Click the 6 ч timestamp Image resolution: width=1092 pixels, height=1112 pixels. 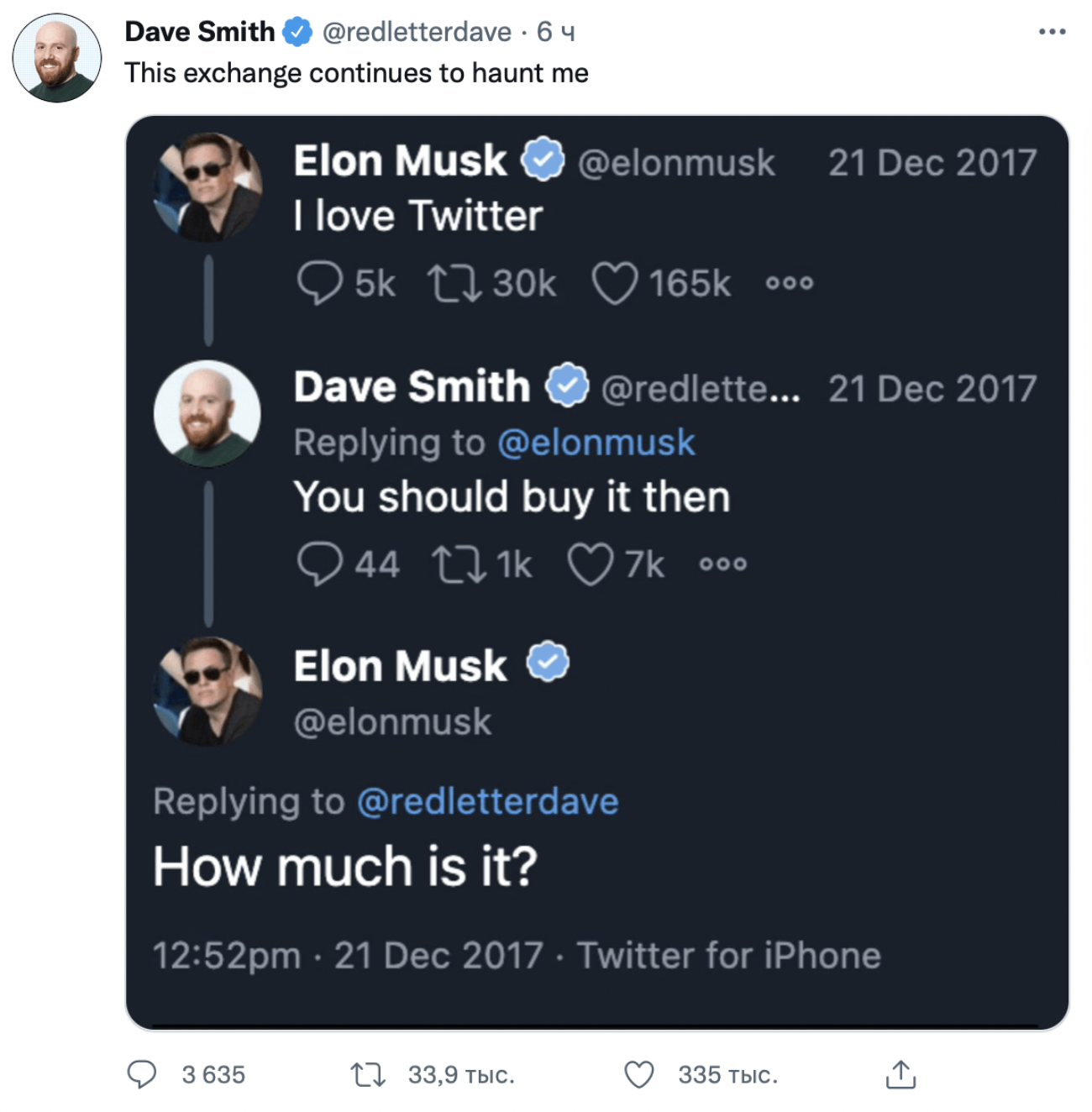[556, 32]
